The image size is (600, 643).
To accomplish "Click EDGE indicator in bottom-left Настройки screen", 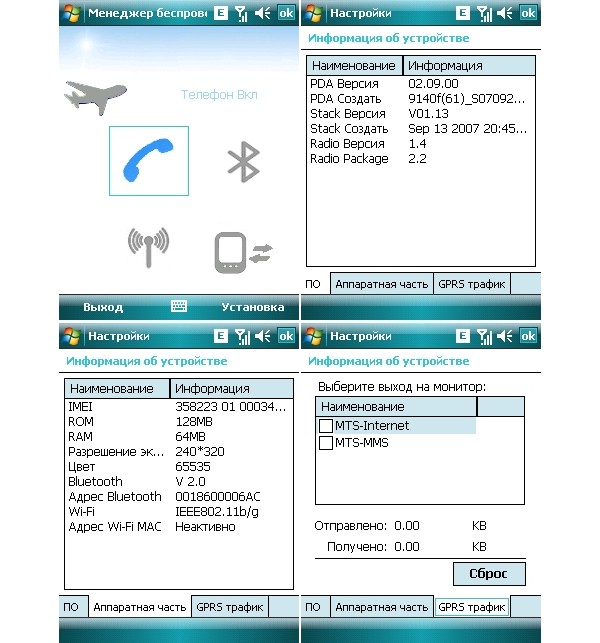I will (x=221, y=336).
